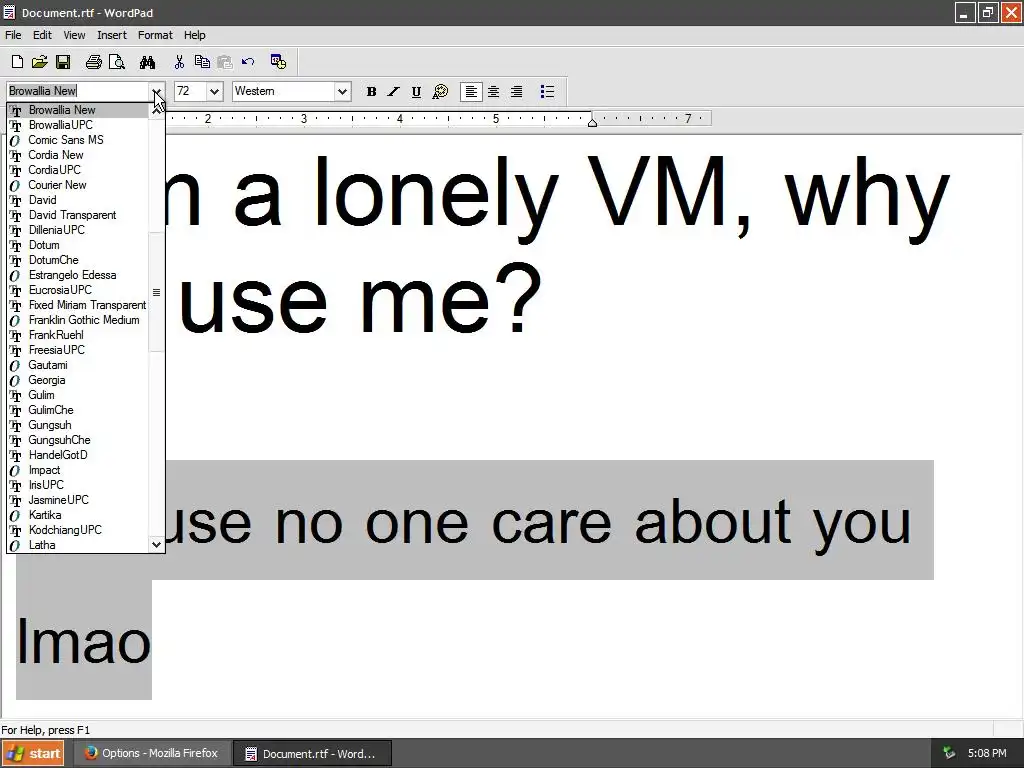Click the 5:08 PM clock
The width and height of the screenshot is (1024, 768).
(x=987, y=754)
